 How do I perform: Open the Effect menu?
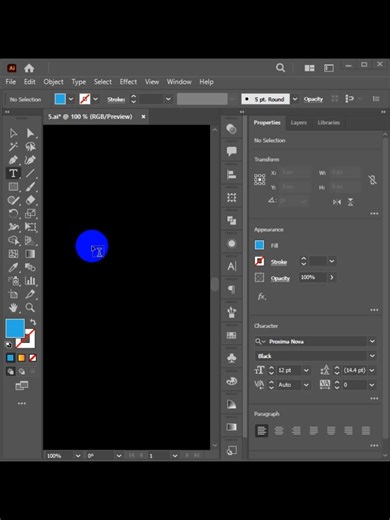click(x=128, y=82)
